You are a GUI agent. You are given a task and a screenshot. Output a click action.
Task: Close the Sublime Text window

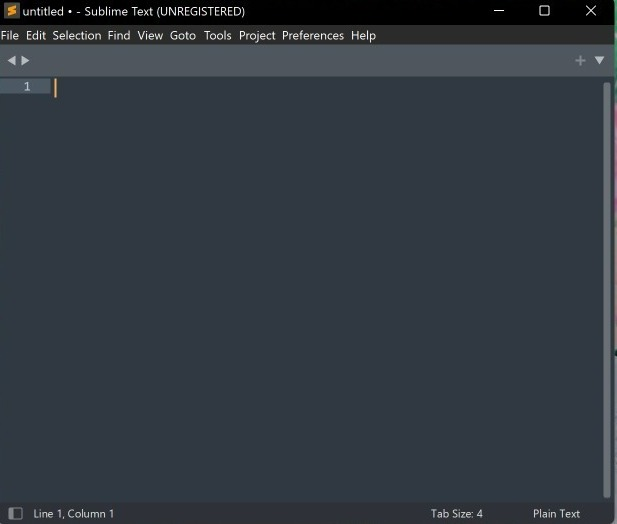[x=591, y=11]
